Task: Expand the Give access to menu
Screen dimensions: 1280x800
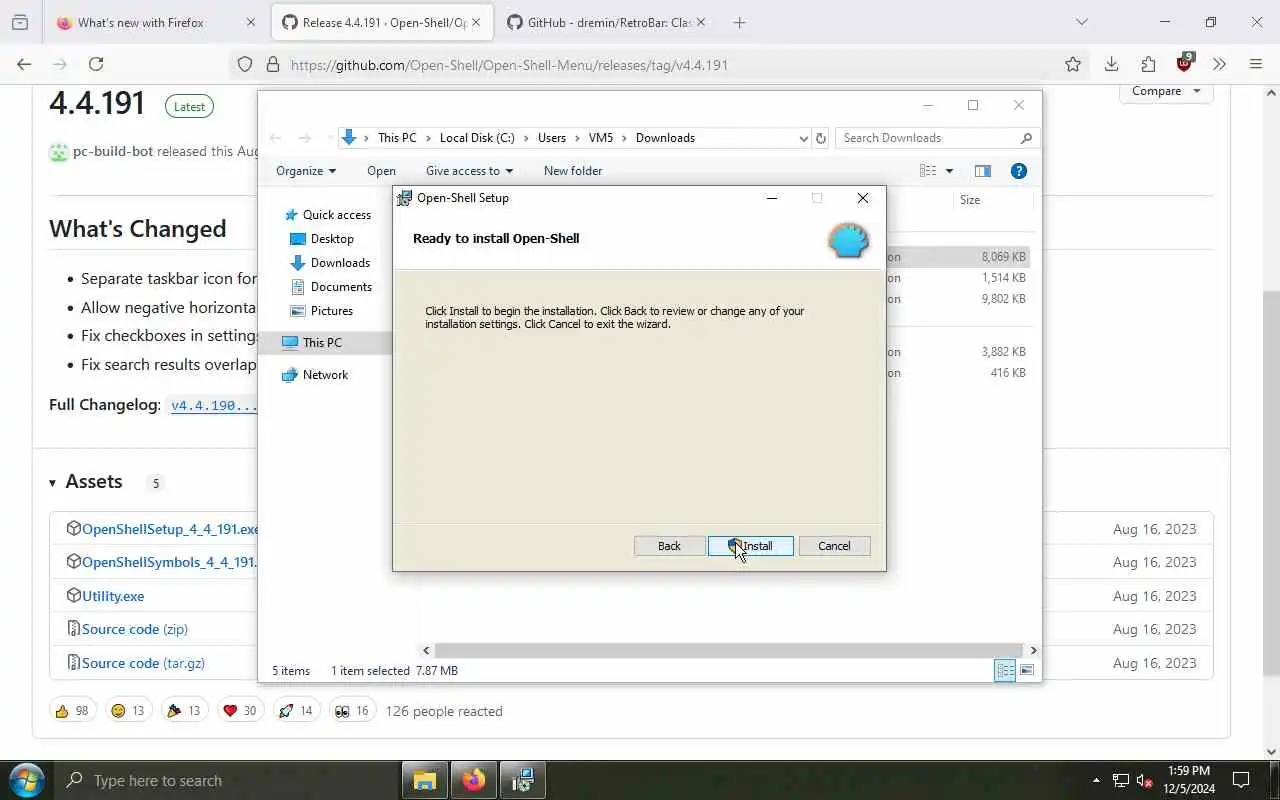Action: pyautogui.click(x=469, y=171)
